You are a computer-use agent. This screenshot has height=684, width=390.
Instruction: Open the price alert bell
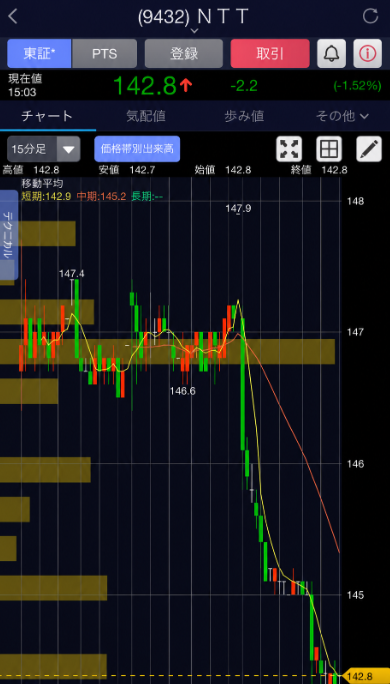(x=332, y=54)
